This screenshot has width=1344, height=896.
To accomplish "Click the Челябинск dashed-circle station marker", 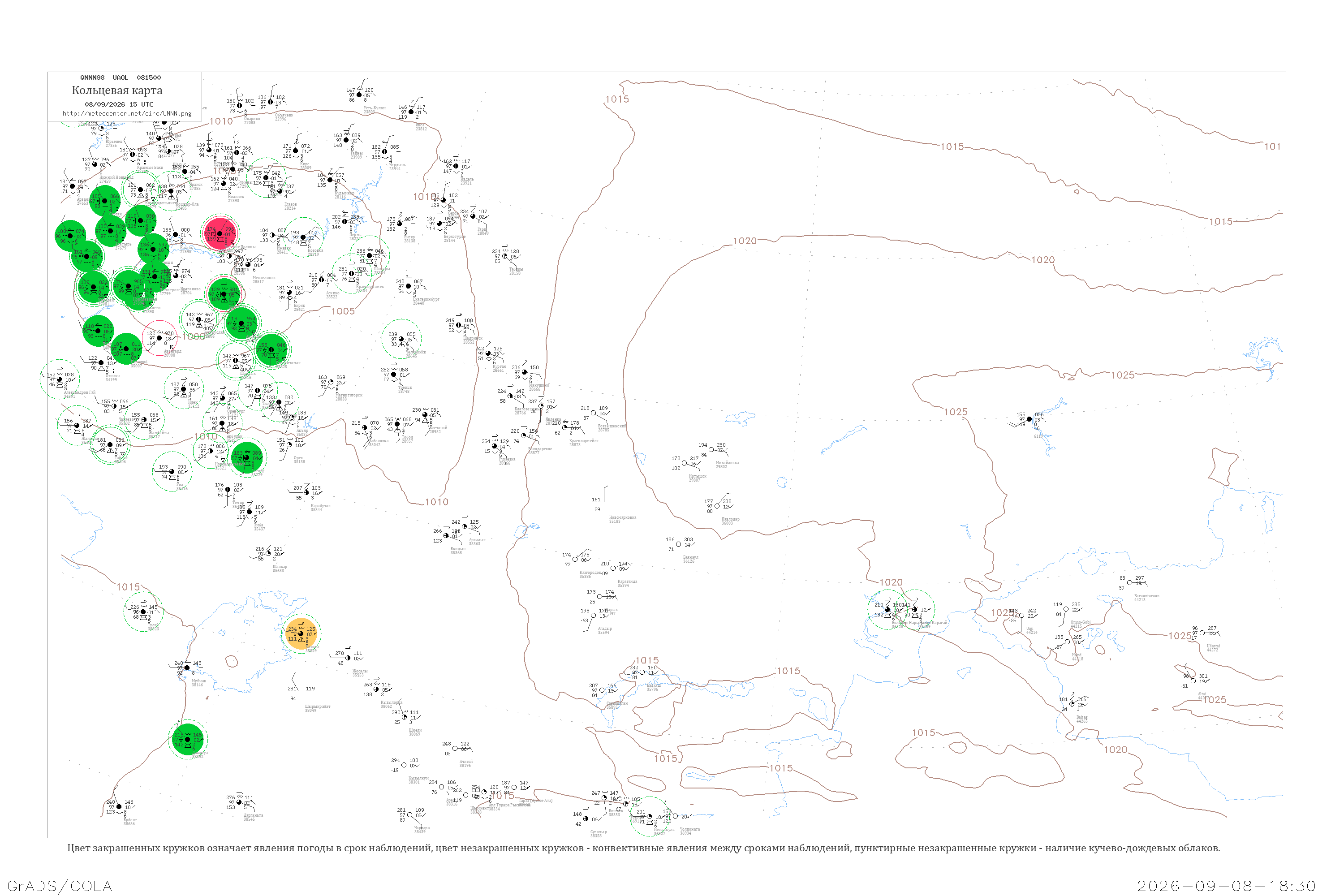I will pyautogui.click(x=401, y=339).
